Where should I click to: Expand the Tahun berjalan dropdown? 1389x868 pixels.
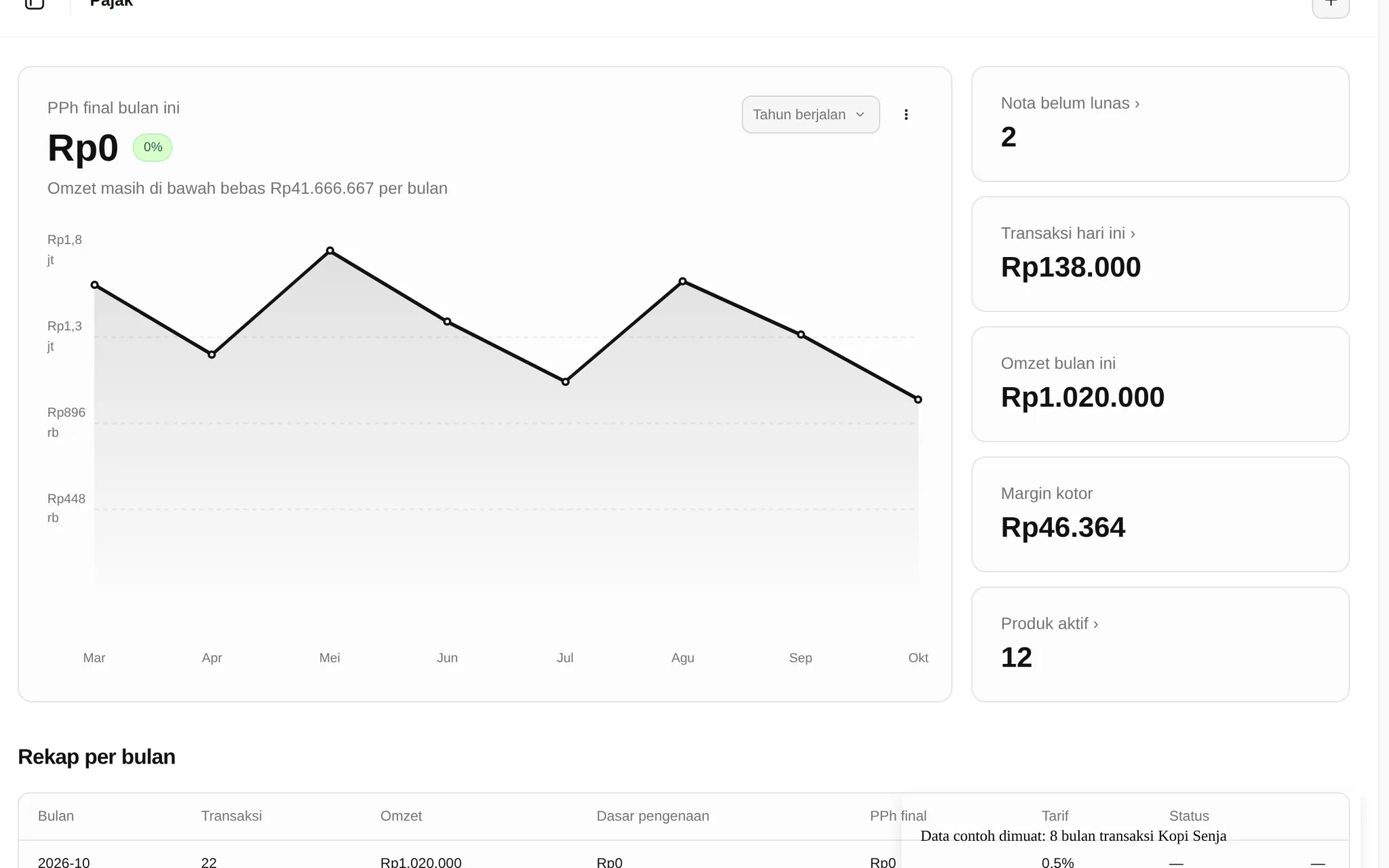tap(810, 115)
